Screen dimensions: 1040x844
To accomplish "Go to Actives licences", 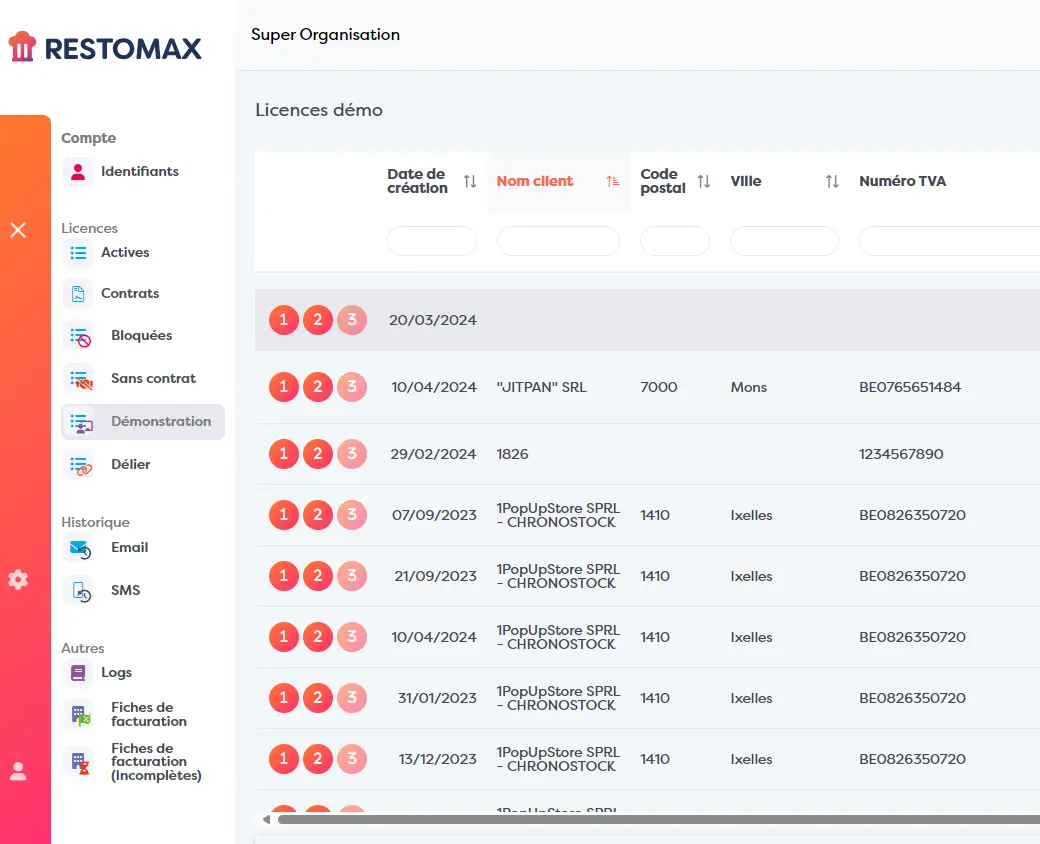I will pyautogui.click(x=125, y=253).
